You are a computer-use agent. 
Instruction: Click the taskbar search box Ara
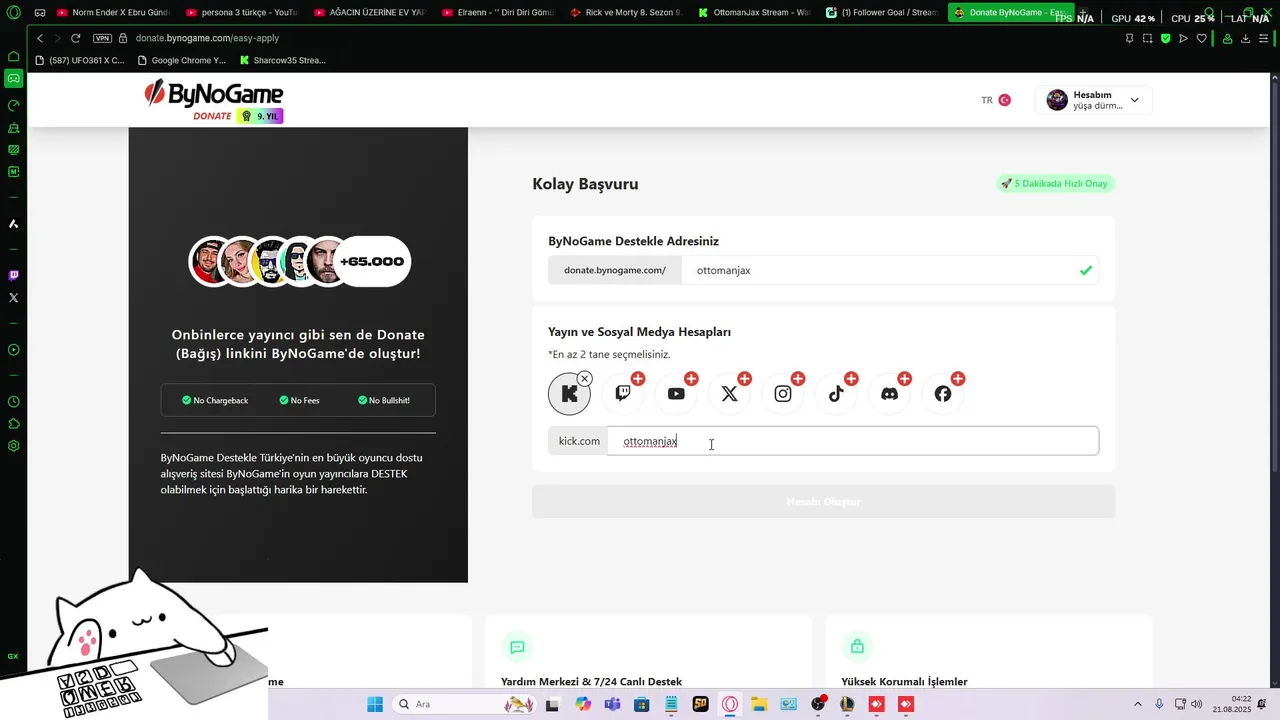(x=465, y=704)
